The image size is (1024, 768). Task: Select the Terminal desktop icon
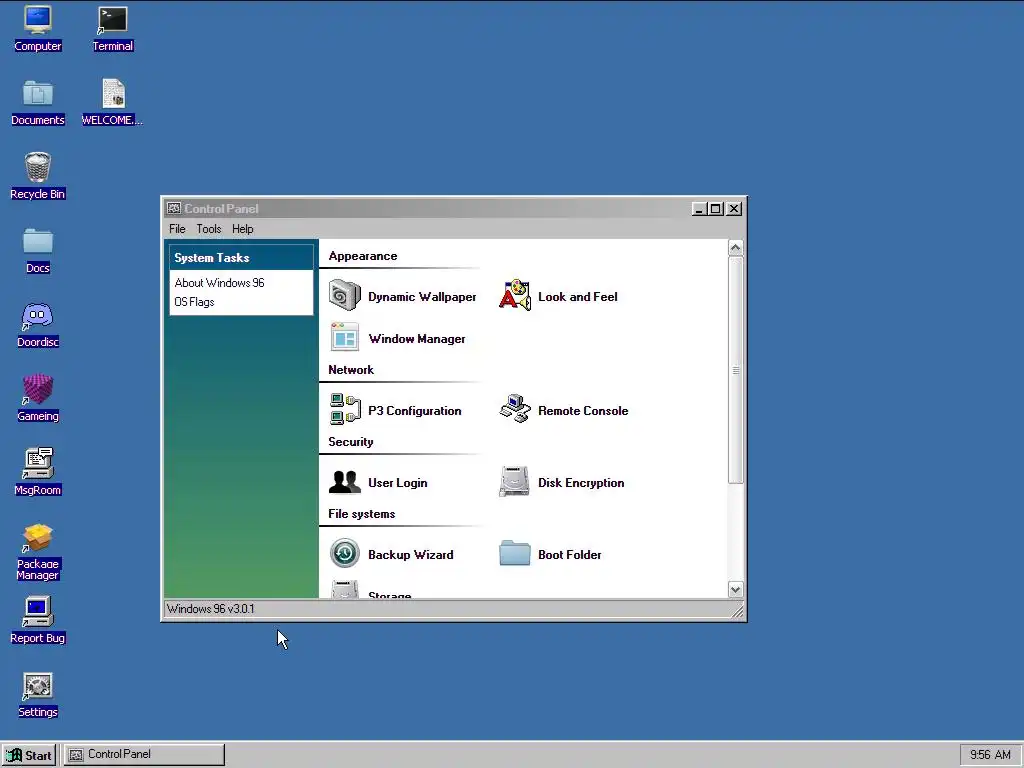coord(113,29)
